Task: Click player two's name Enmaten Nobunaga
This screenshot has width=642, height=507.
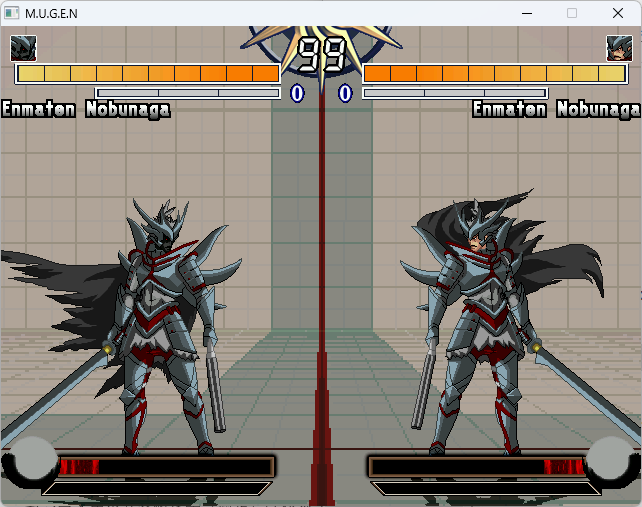Action: 556,109
